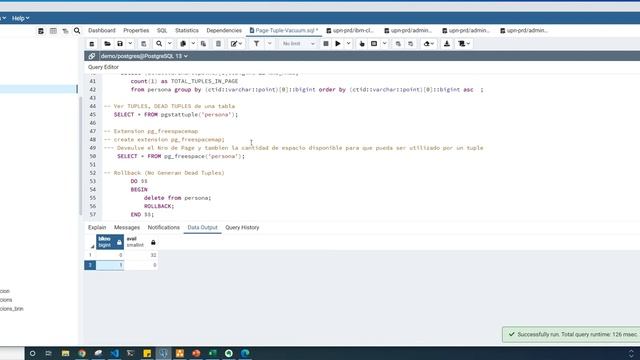This screenshot has height=360, width=640.
Task: Click the Paste icon in query toolbar
Action: [x=203, y=44]
